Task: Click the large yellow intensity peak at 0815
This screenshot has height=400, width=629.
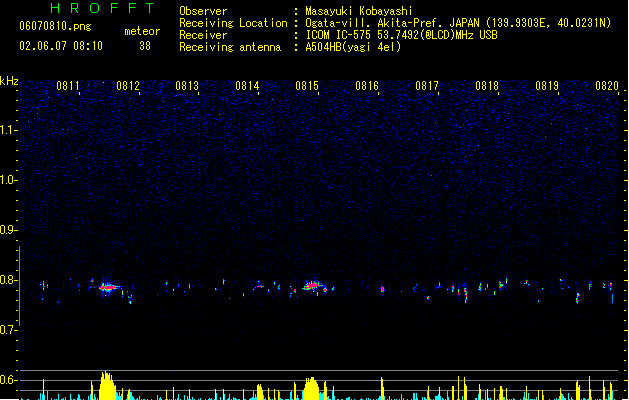Action: coord(311,388)
